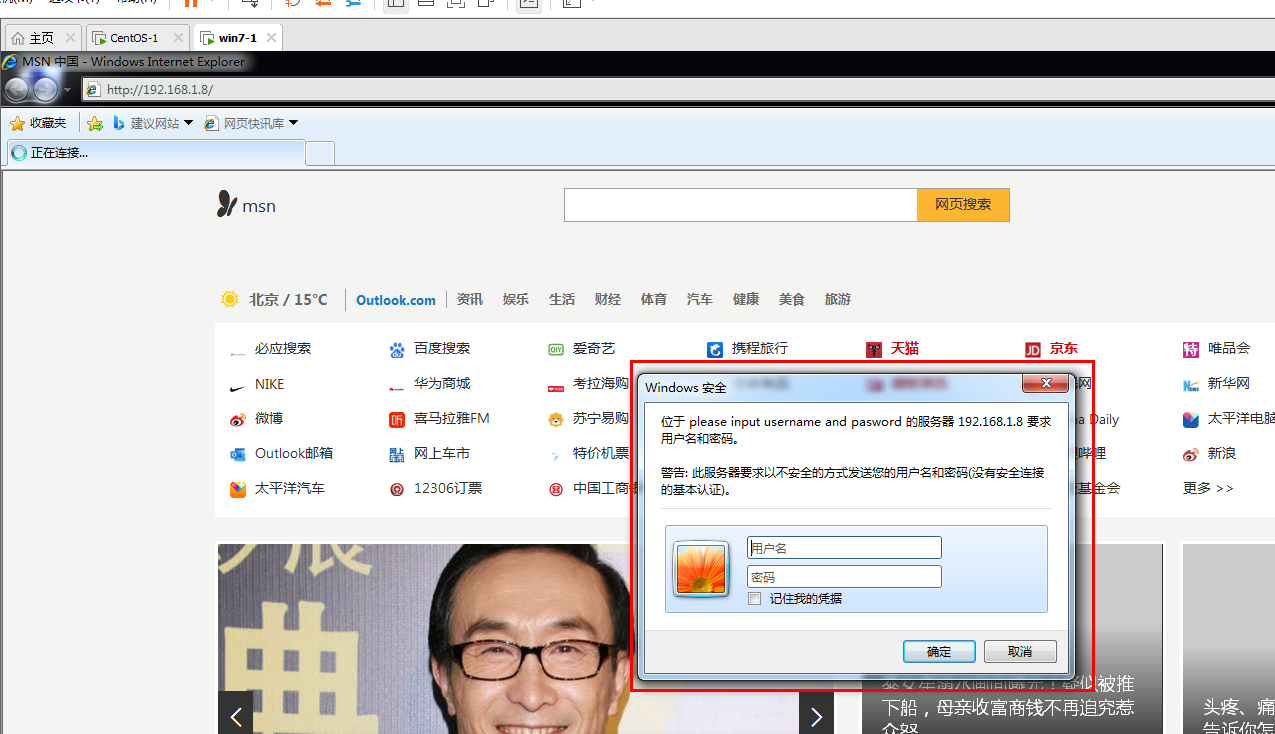Screen dimensions: 1275x734
Task: Open the 生活 navigation item
Action: click(x=562, y=299)
